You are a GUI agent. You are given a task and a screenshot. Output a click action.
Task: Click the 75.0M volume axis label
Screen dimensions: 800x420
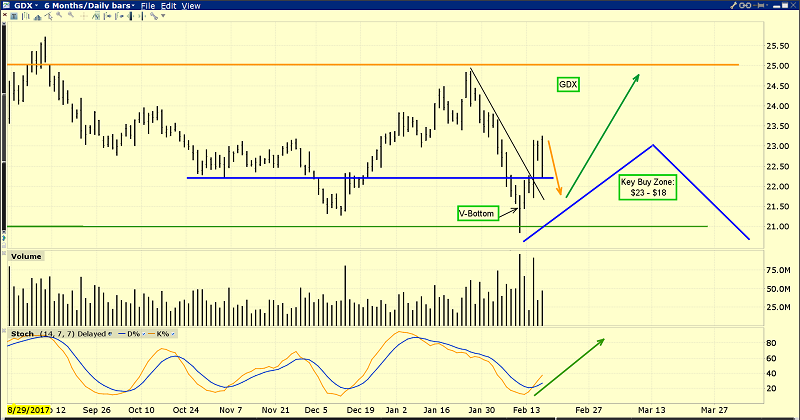click(779, 270)
